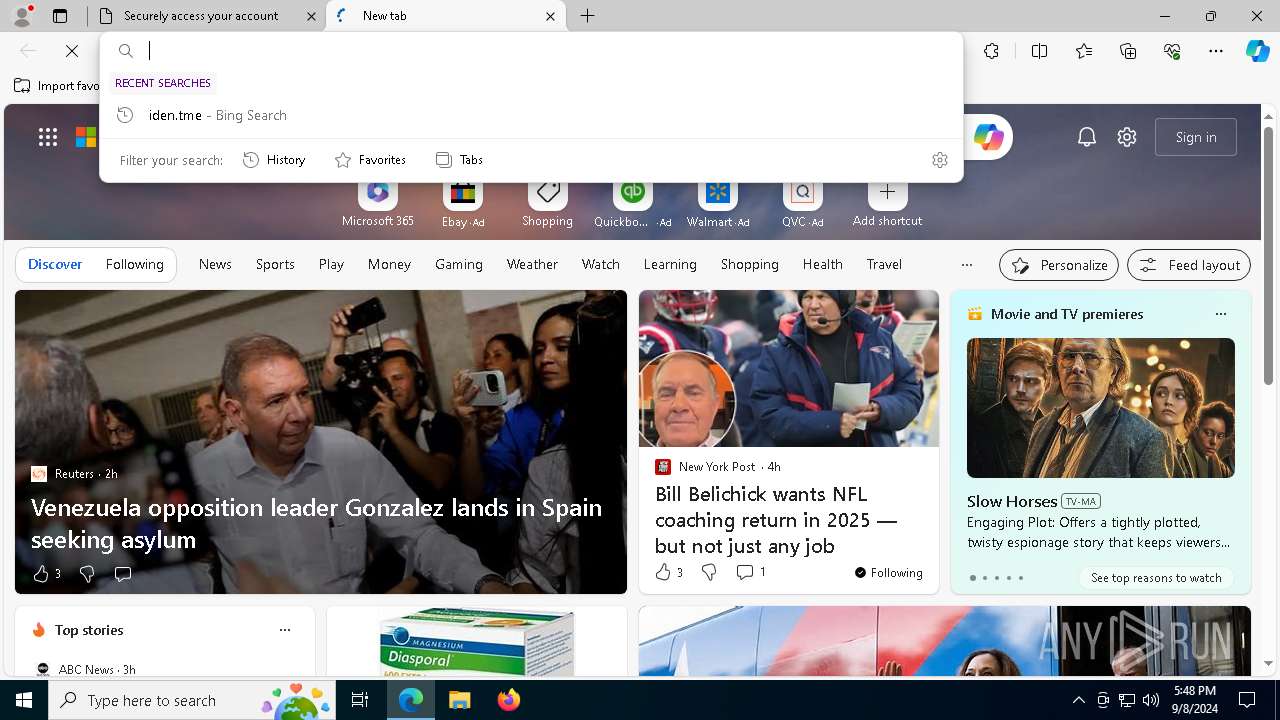Open a new browser tab
The image size is (1280, 720).
pos(588,16)
